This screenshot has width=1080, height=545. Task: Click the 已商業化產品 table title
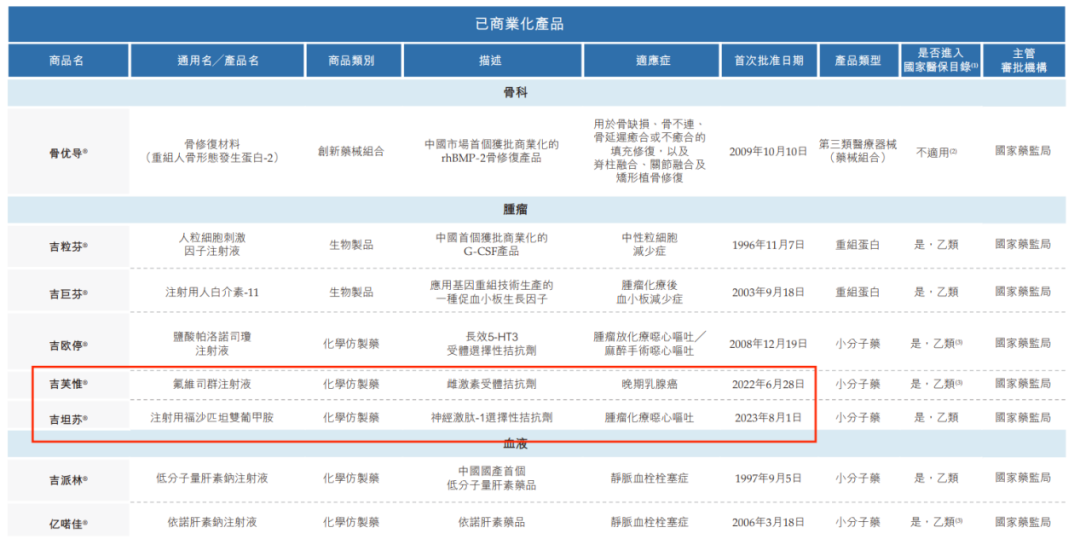(538, 23)
